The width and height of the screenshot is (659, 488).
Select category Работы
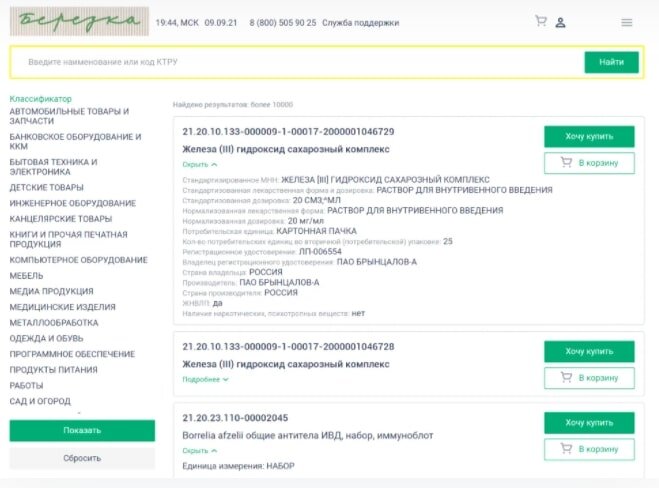tap(26, 385)
